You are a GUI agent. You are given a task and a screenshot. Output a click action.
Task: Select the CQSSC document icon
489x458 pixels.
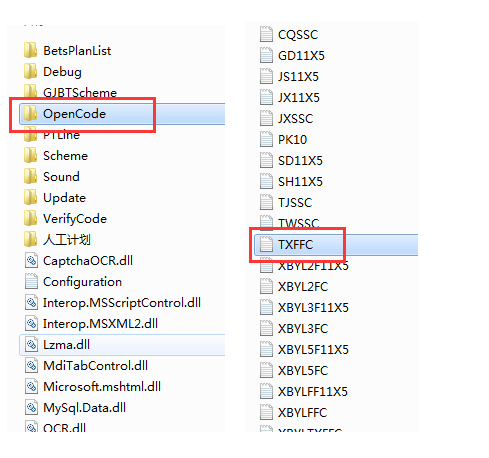tap(266, 35)
